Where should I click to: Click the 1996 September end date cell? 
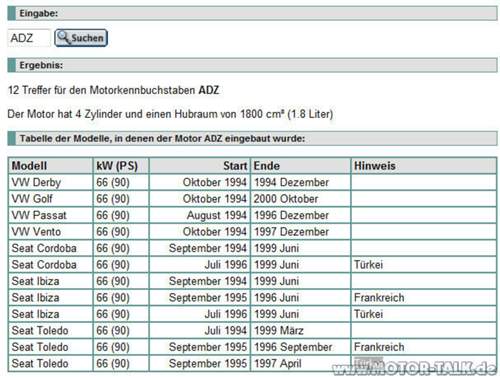pos(301,347)
